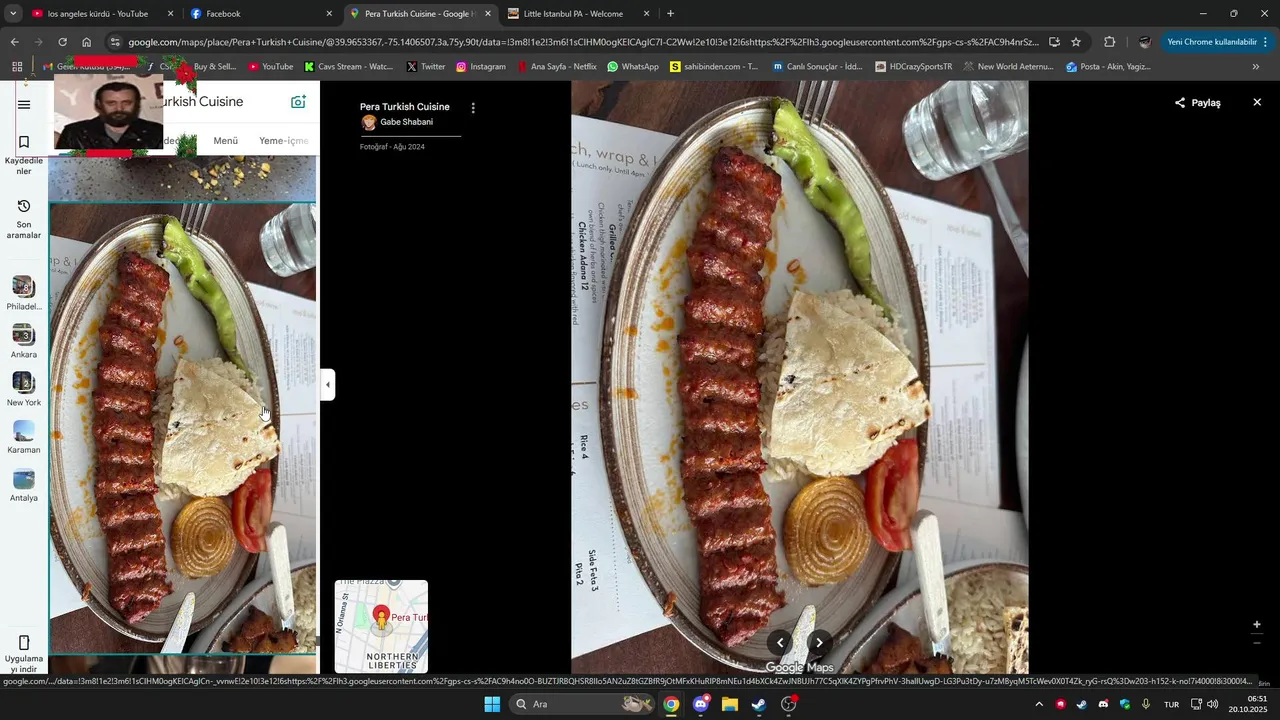Collapse the side panel arrow

(328, 384)
